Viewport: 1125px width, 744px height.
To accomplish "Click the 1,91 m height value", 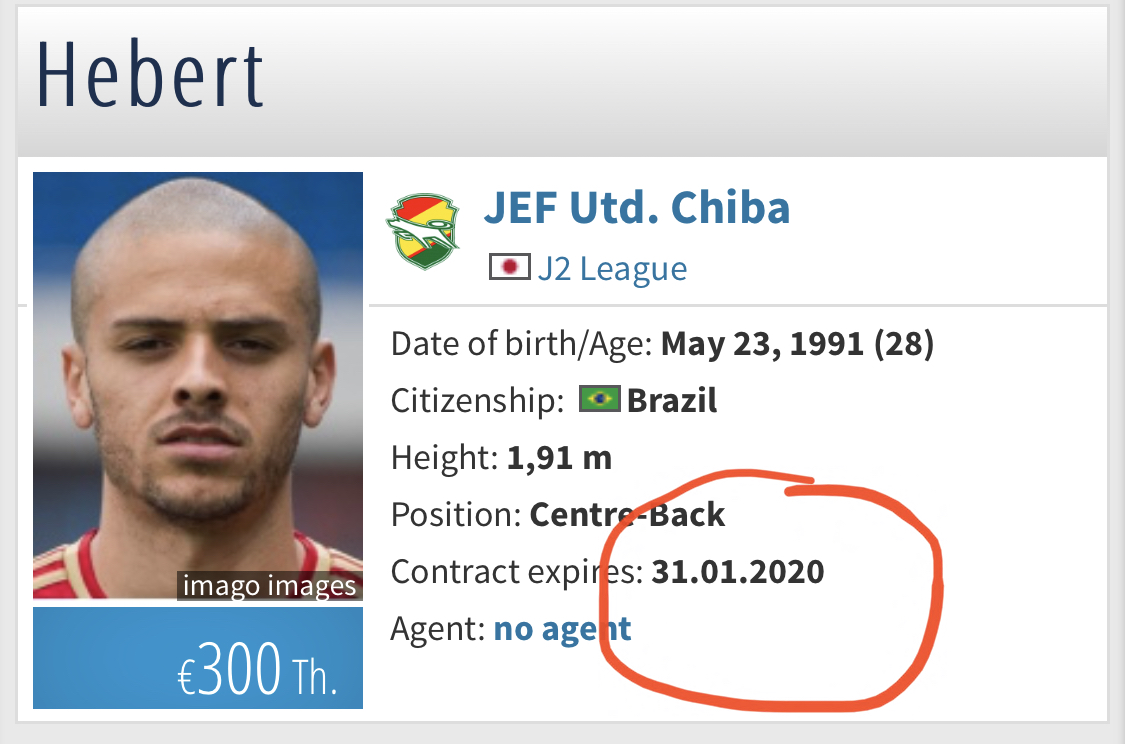I will coord(560,458).
